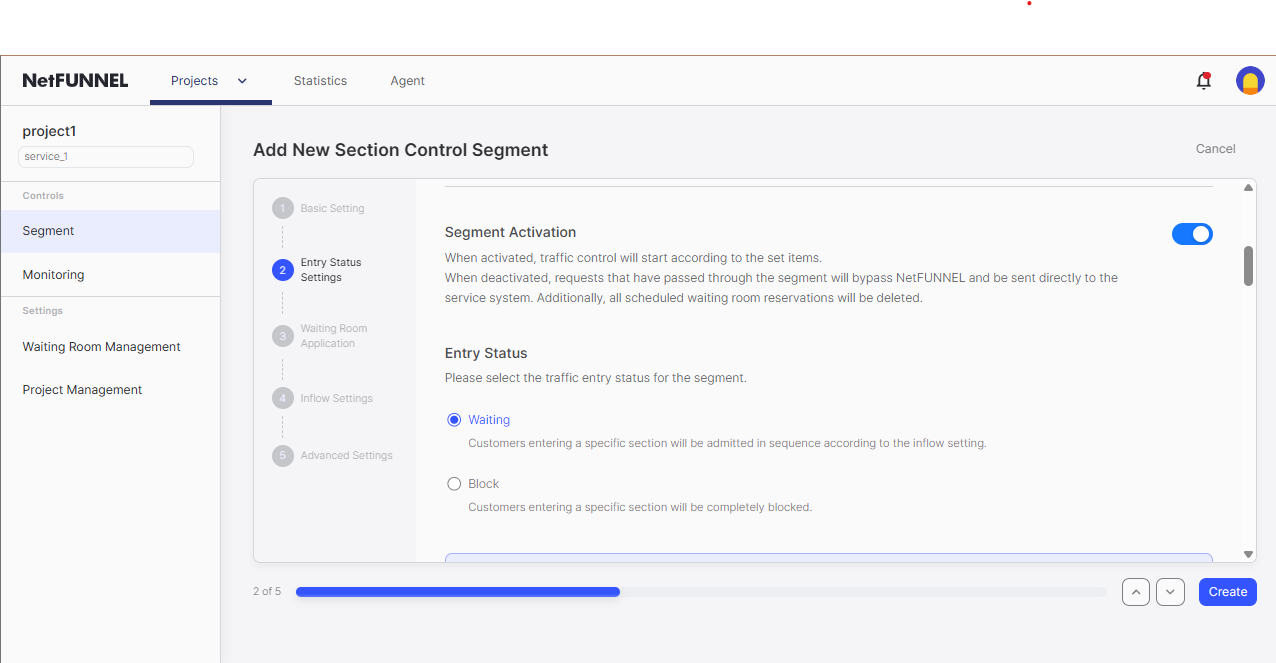This screenshot has width=1276, height=663.
Task: Select the Block entry status
Action: coord(454,483)
